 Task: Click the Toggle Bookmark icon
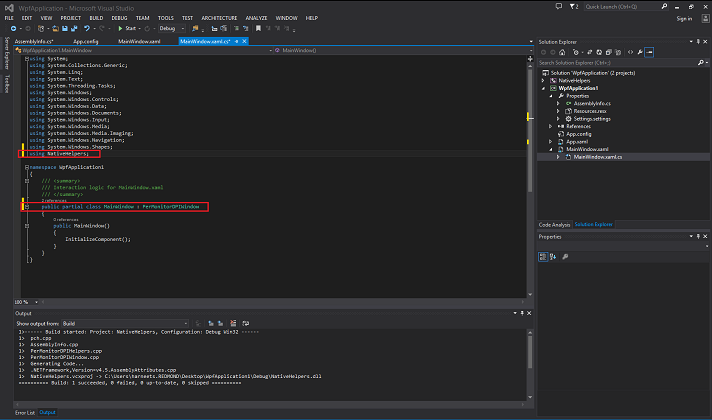(258, 29)
